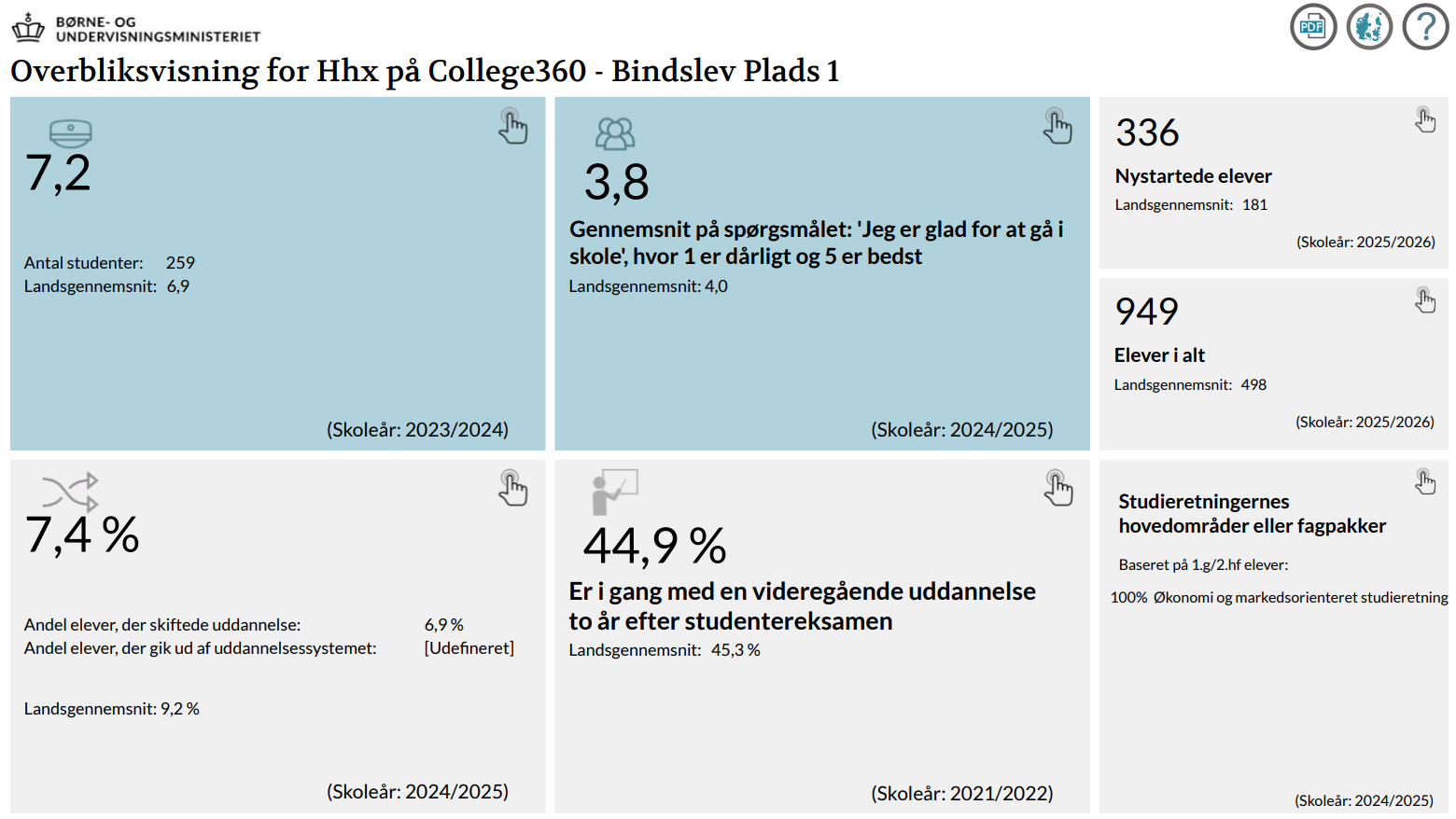This screenshot has height=819, width=1456.
Task: Select the 'Elever i alt' heading
Action: pyautogui.click(x=1159, y=355)
